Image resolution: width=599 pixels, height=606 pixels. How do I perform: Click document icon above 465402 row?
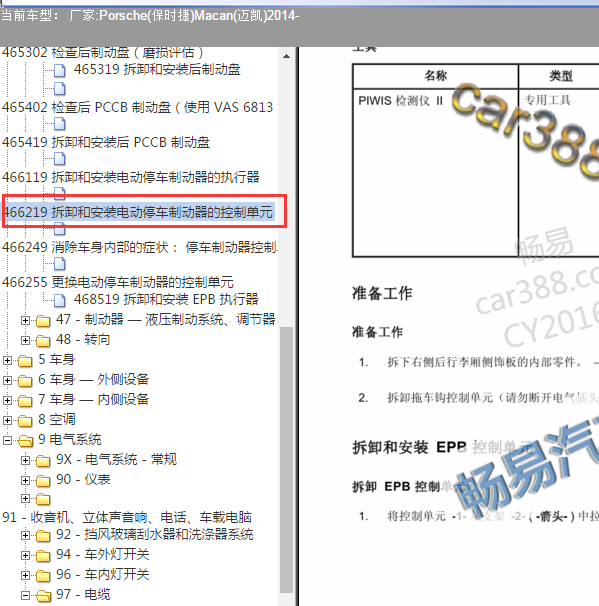(x=60, y=89)
